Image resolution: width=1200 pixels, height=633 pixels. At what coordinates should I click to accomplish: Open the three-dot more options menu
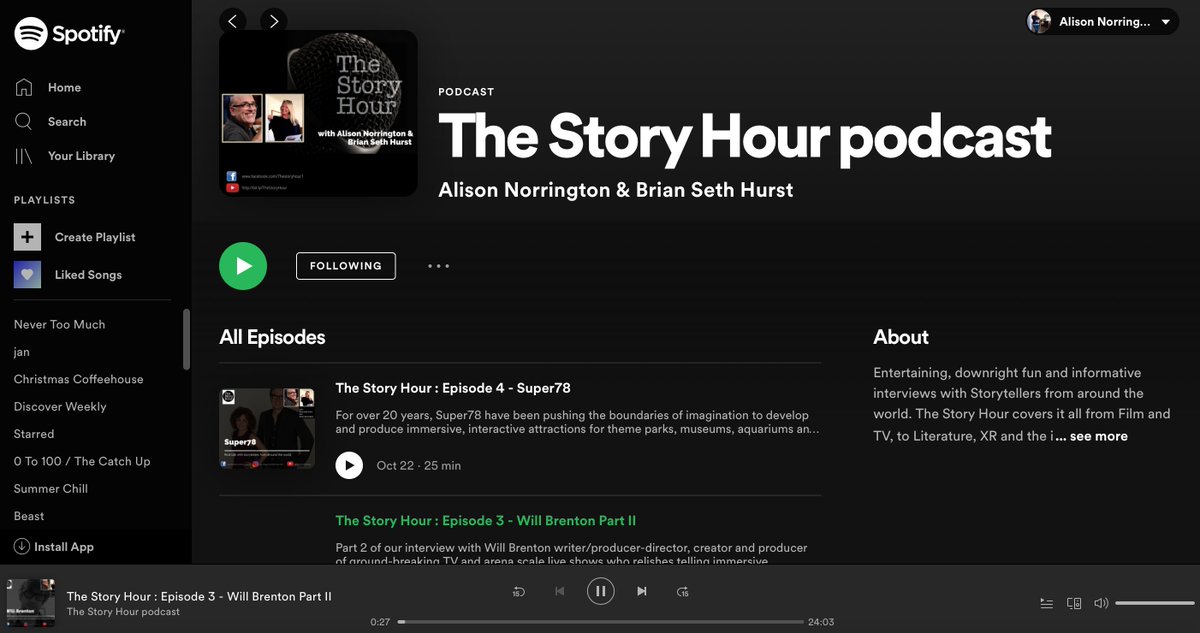coord(438,265)
